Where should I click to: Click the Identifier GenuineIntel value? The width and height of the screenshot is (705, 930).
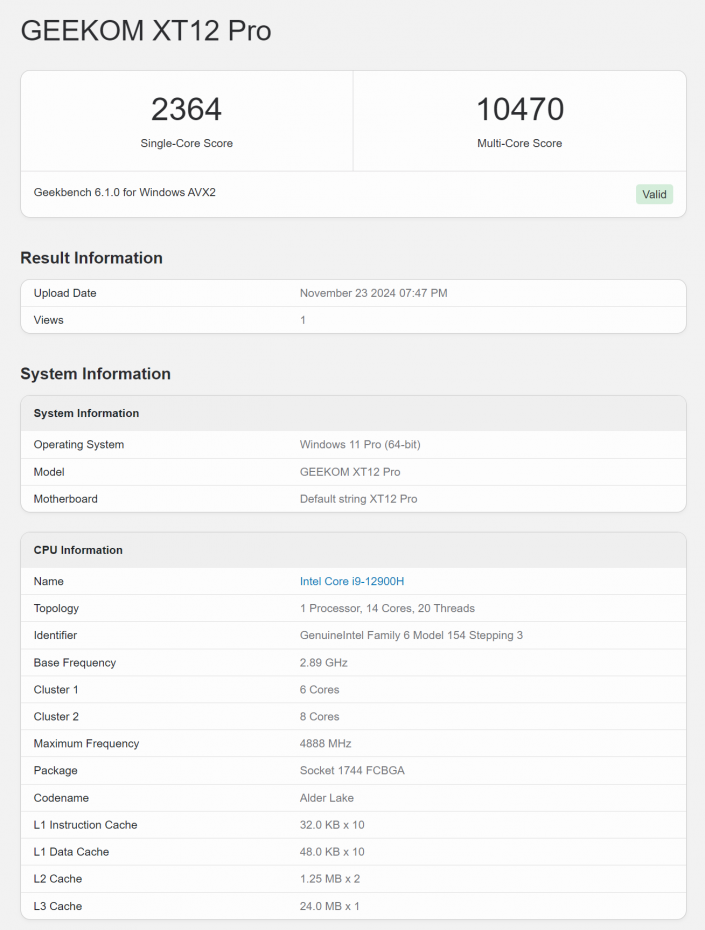(411, 635)
